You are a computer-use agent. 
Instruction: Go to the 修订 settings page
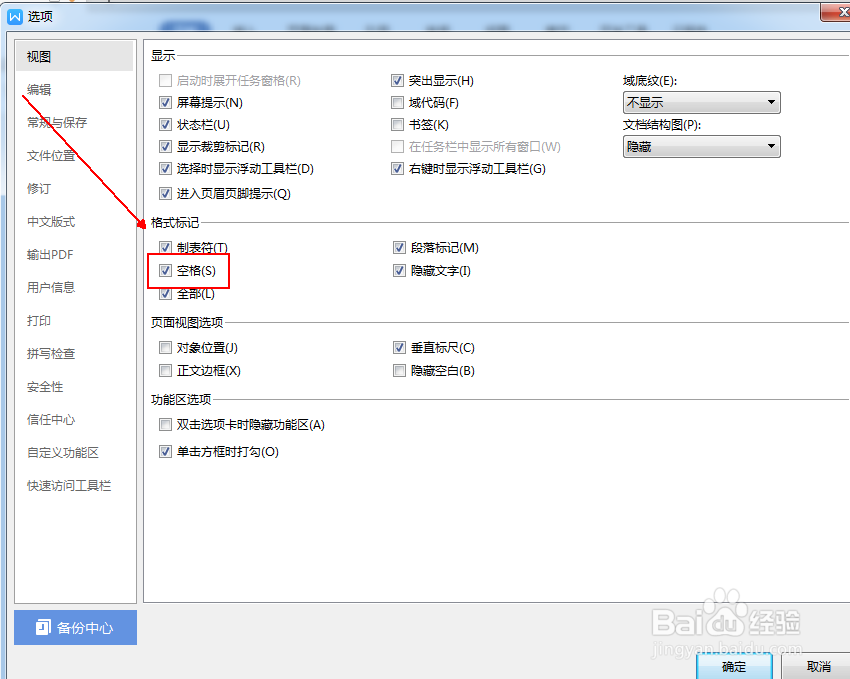39,189
